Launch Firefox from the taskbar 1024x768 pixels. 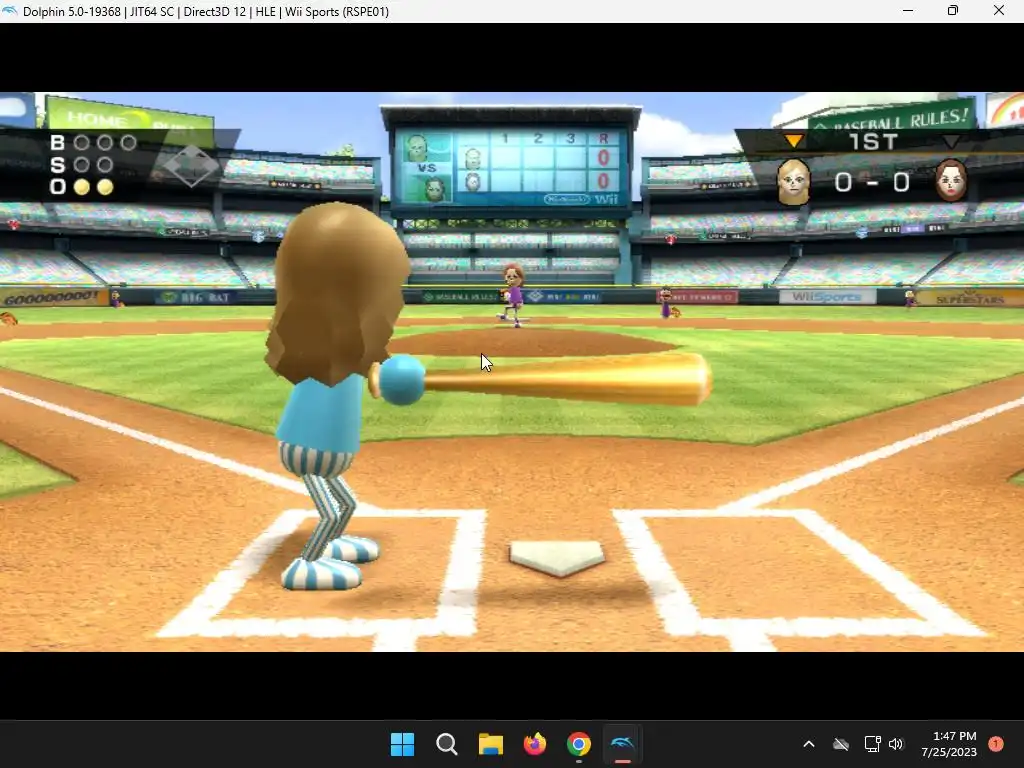coord(535,744)
